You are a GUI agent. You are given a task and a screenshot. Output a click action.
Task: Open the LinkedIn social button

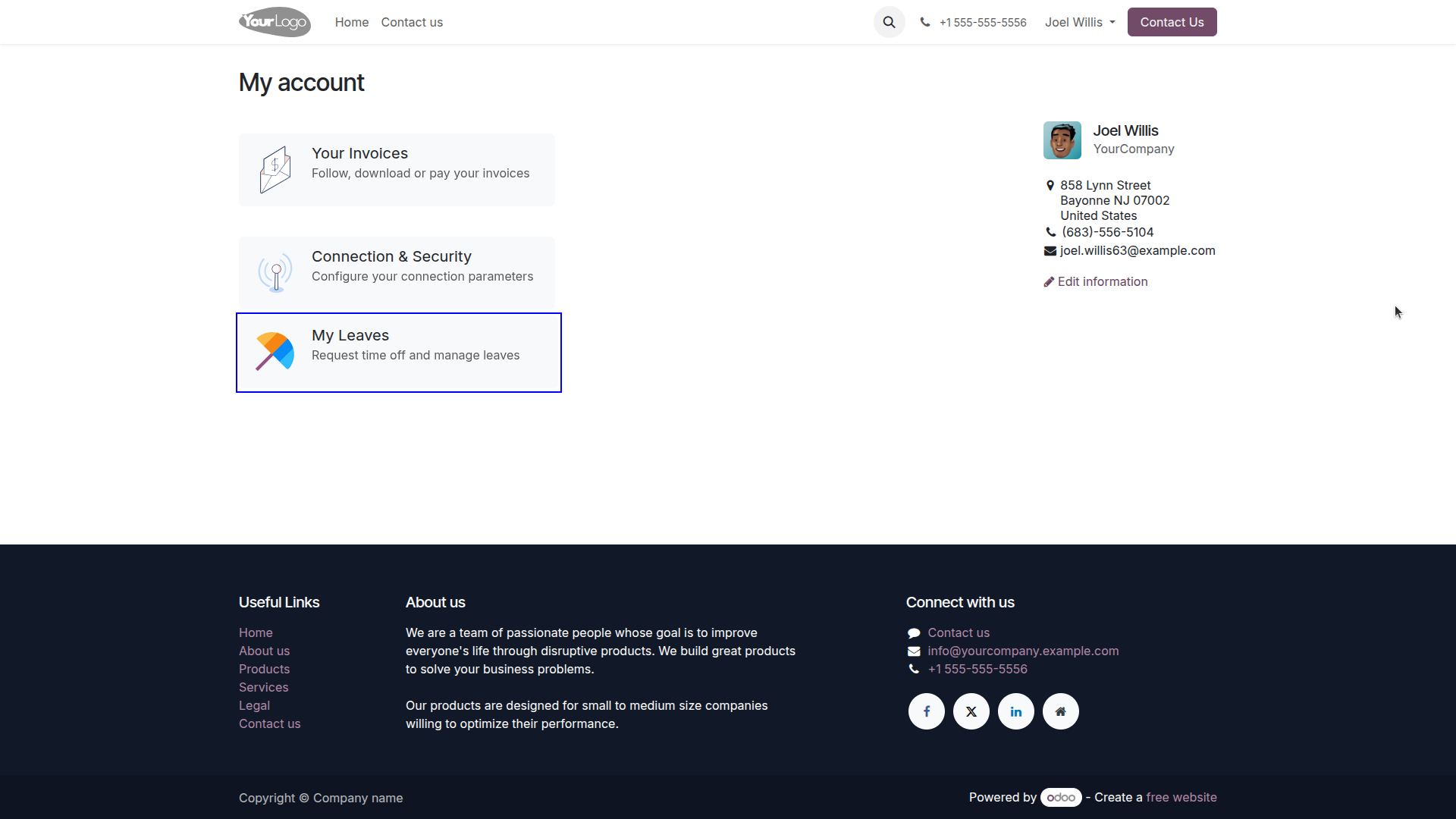pos(1016,711)
